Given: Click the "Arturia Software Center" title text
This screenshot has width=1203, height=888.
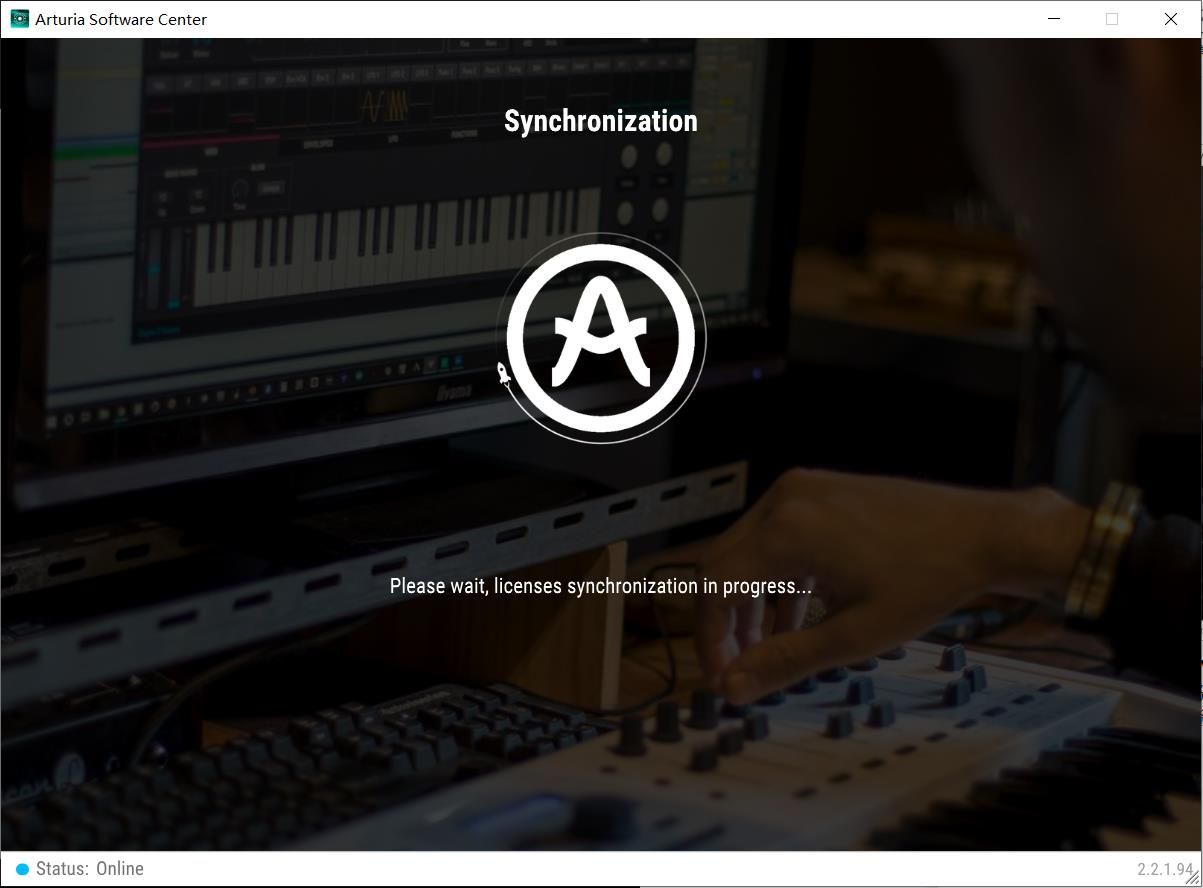Looking at the screenshot, I should [121, 19].
